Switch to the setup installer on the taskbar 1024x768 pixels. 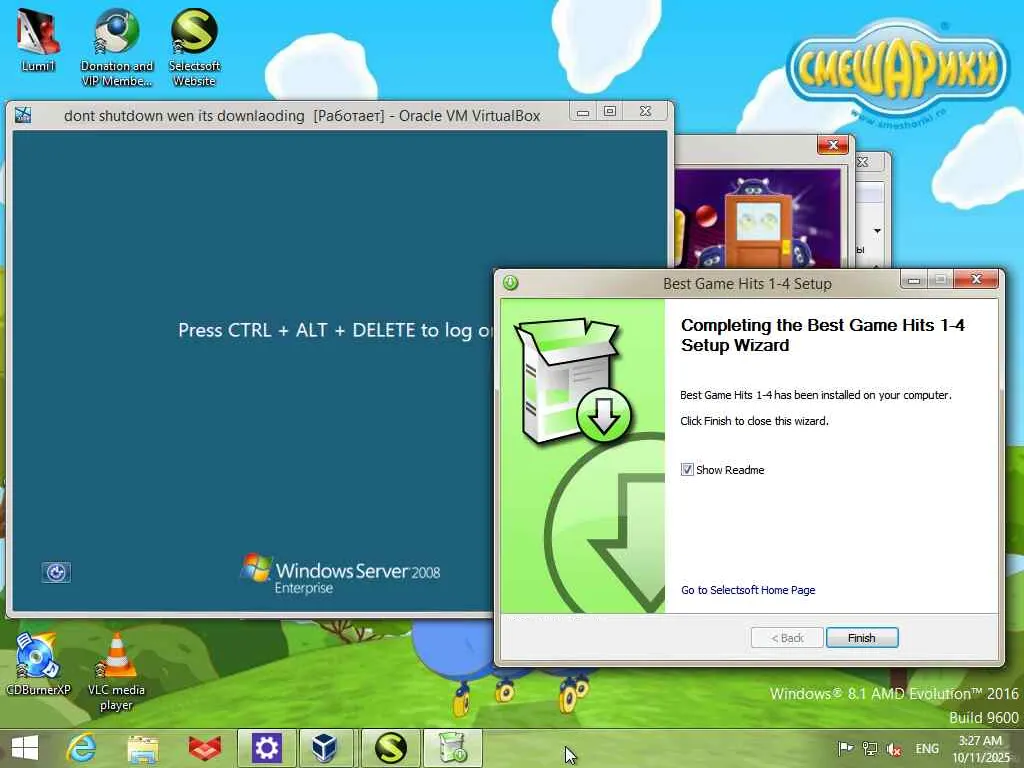click(x=453, y=748)
